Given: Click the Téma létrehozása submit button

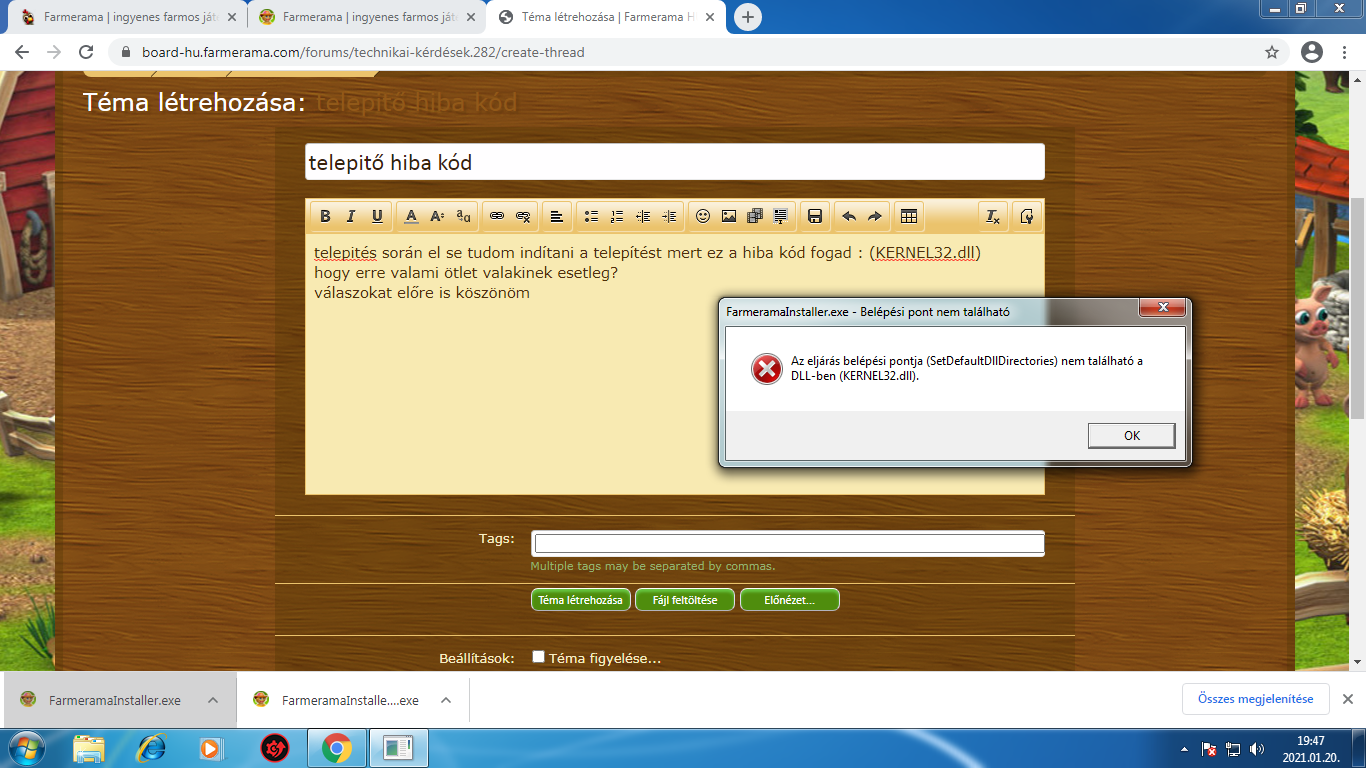Looking at the screenshot, I should click(581, 600).
